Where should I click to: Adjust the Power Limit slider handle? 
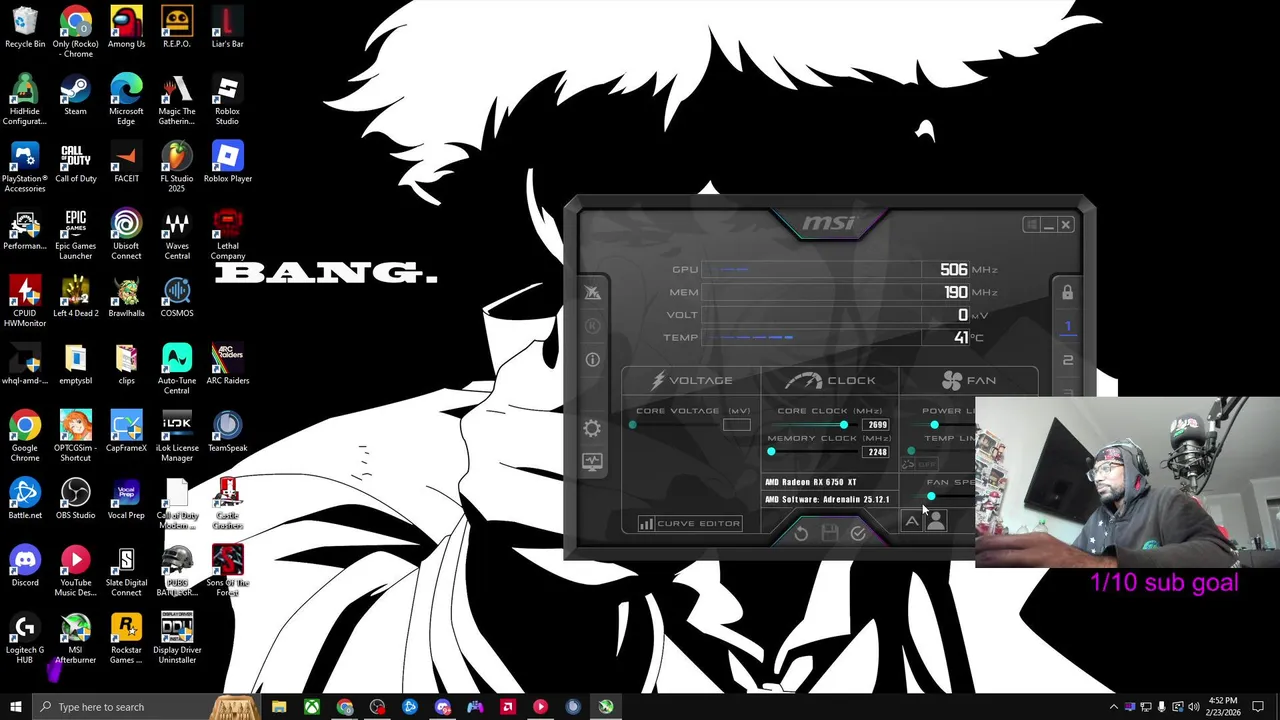pos(934,425)
